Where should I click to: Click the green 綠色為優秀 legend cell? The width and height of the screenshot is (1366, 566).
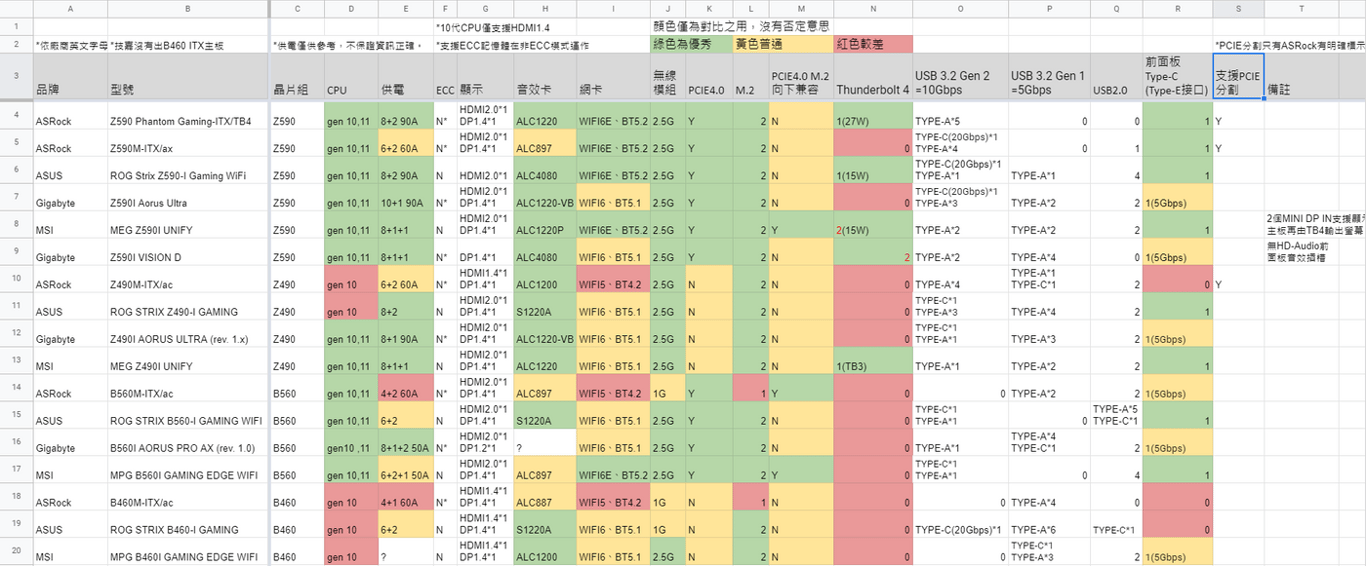(x=690, y=44)
